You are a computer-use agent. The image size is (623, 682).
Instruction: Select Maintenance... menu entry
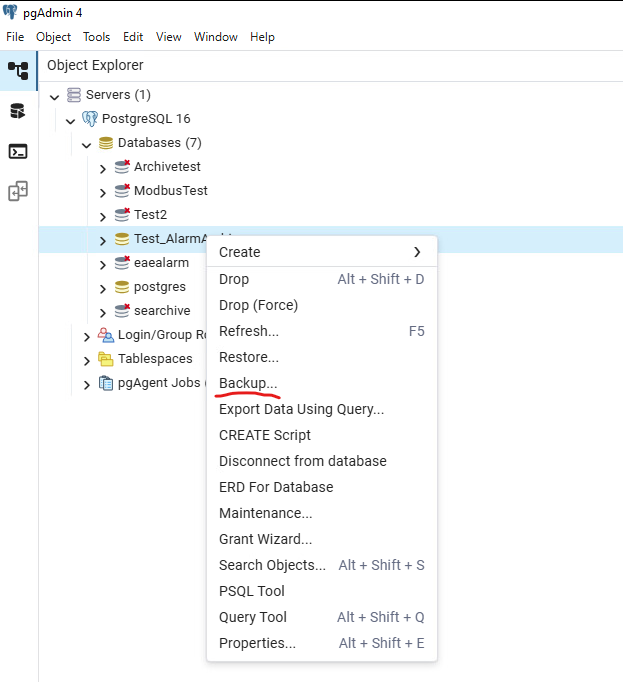point(322,513)
